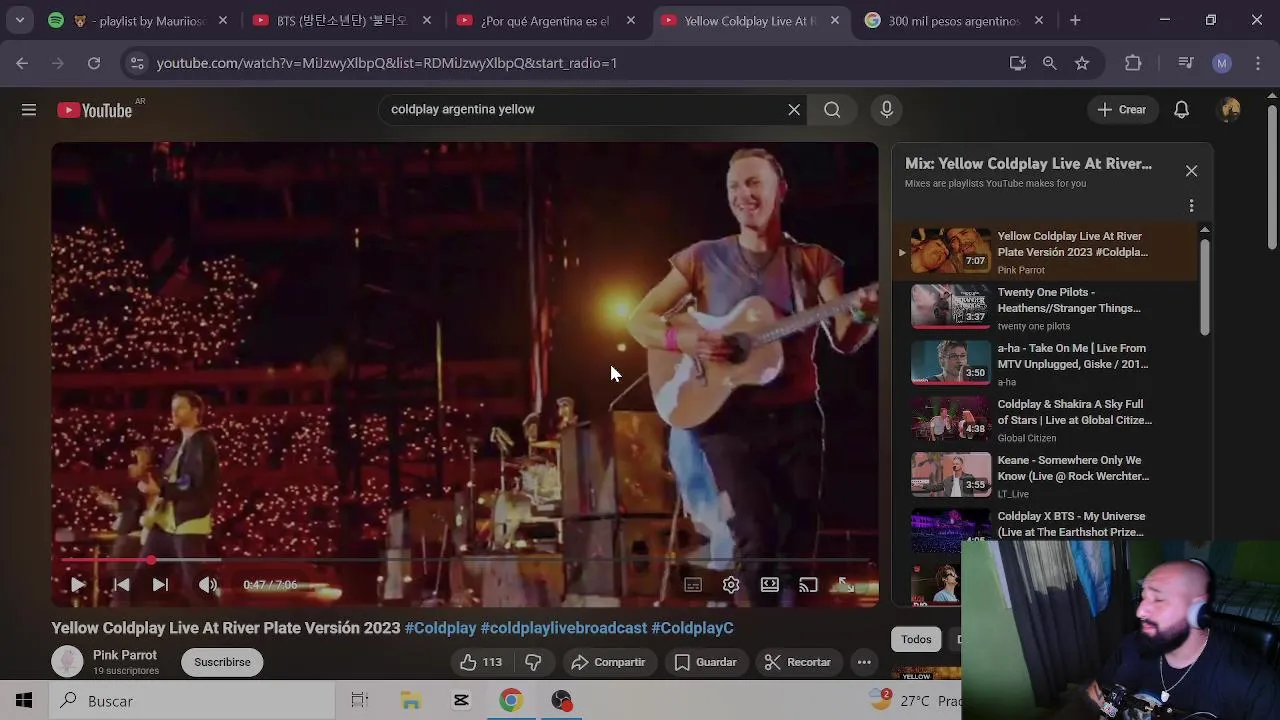Open the Chrome three-dot menu
Screen dimensions: 1280x720
1258,63
